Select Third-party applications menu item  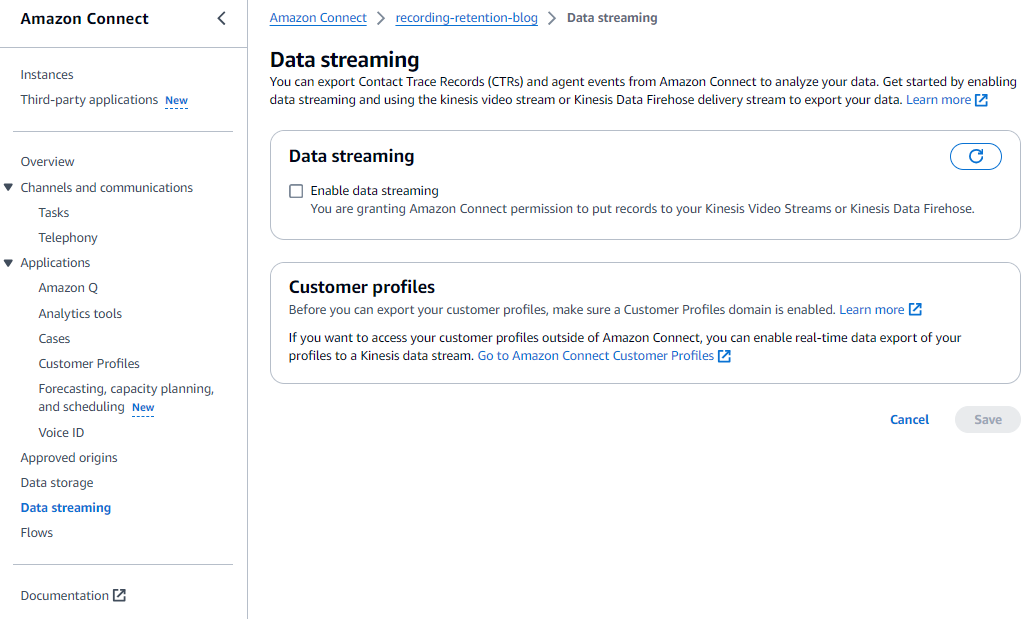(x=89, y=100)
